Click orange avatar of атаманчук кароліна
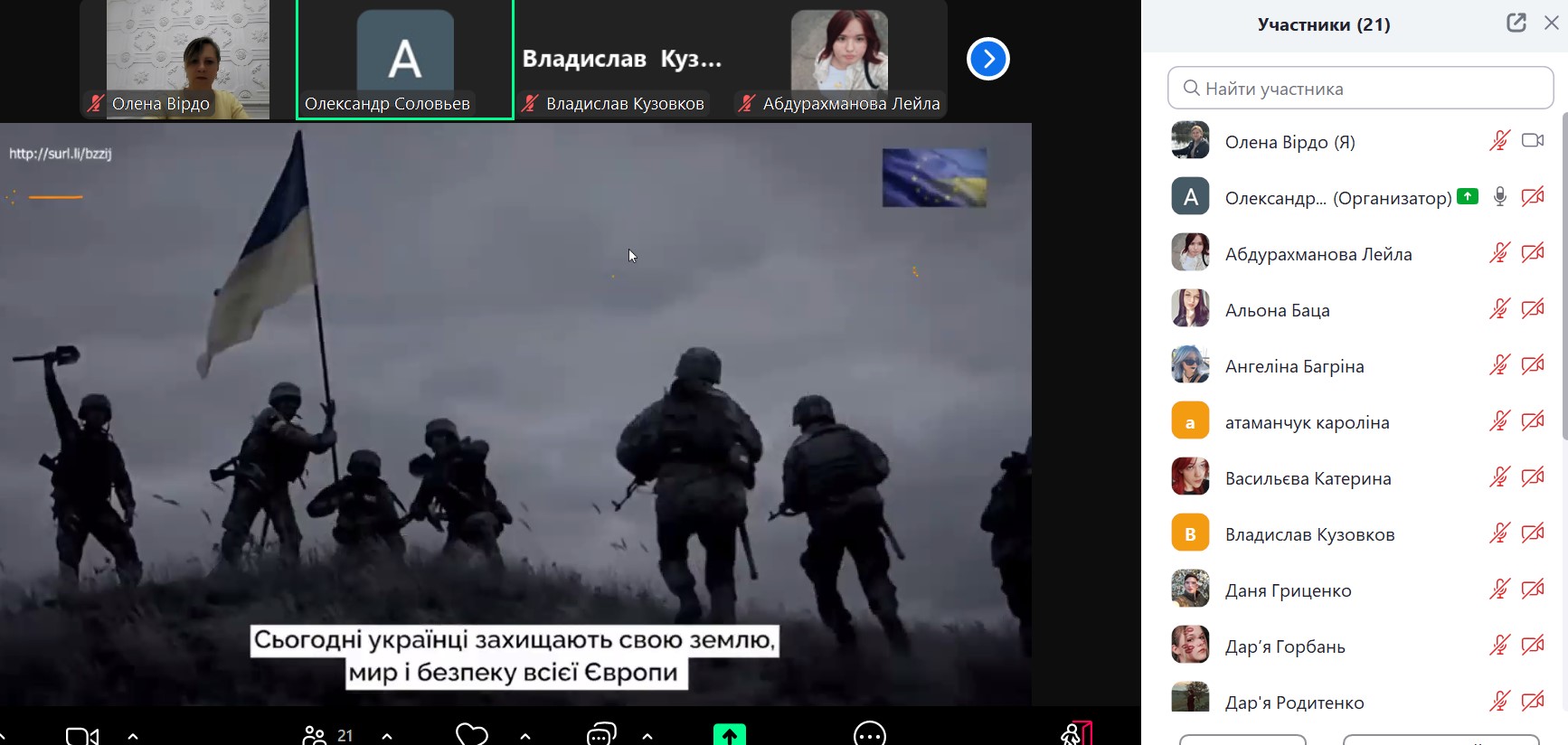This screenshot has width=1568, height=745. click(x=1190, y=420)
